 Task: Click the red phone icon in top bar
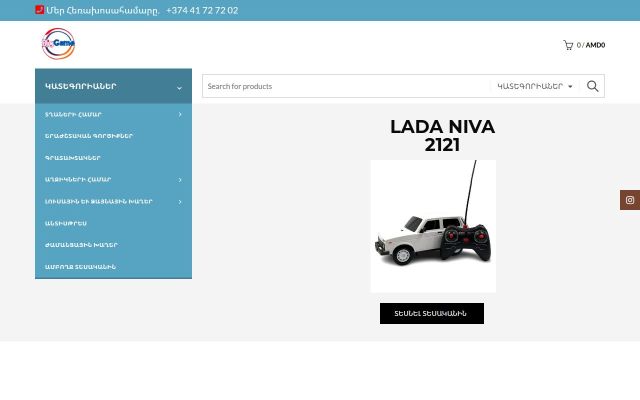pyautogui.click(x=40, y=9)
